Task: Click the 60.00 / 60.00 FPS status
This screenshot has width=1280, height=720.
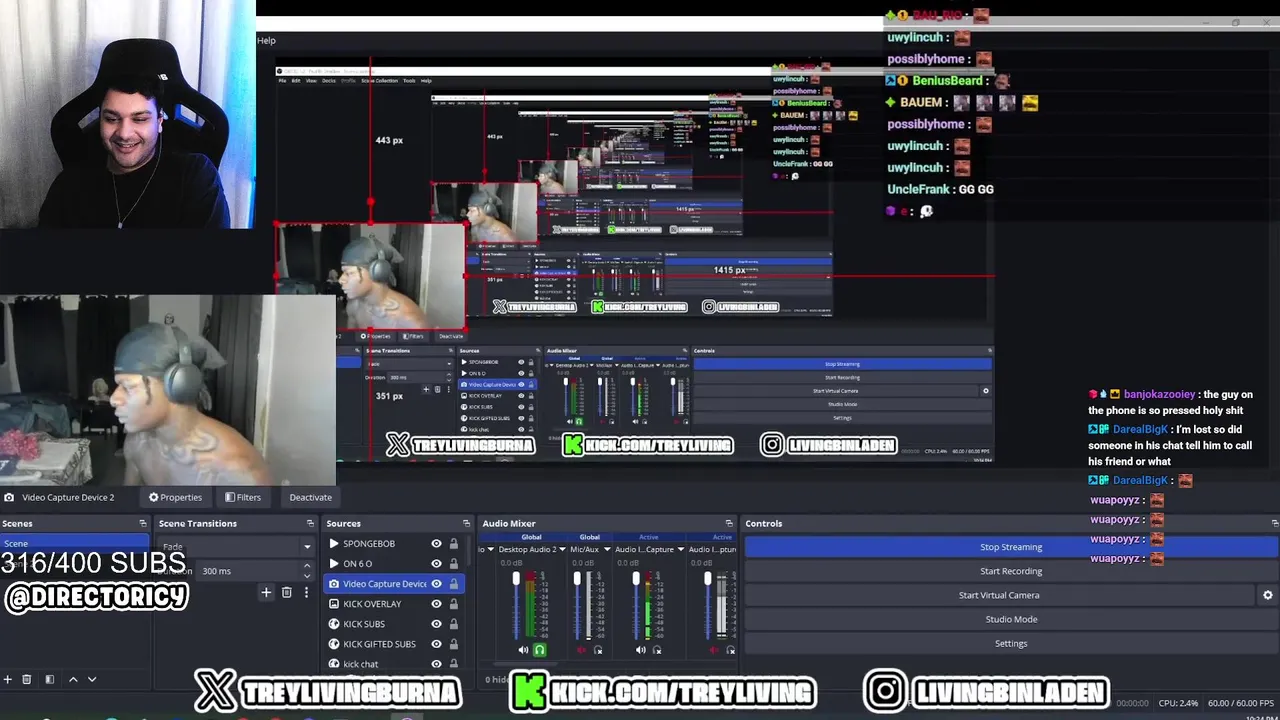Action: coord(1240,703)
